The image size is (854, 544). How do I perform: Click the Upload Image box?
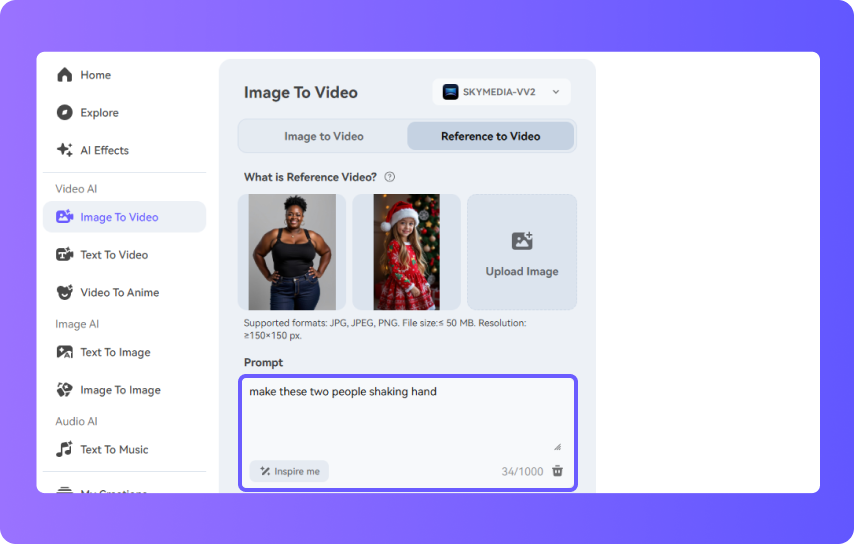point(522,252)
